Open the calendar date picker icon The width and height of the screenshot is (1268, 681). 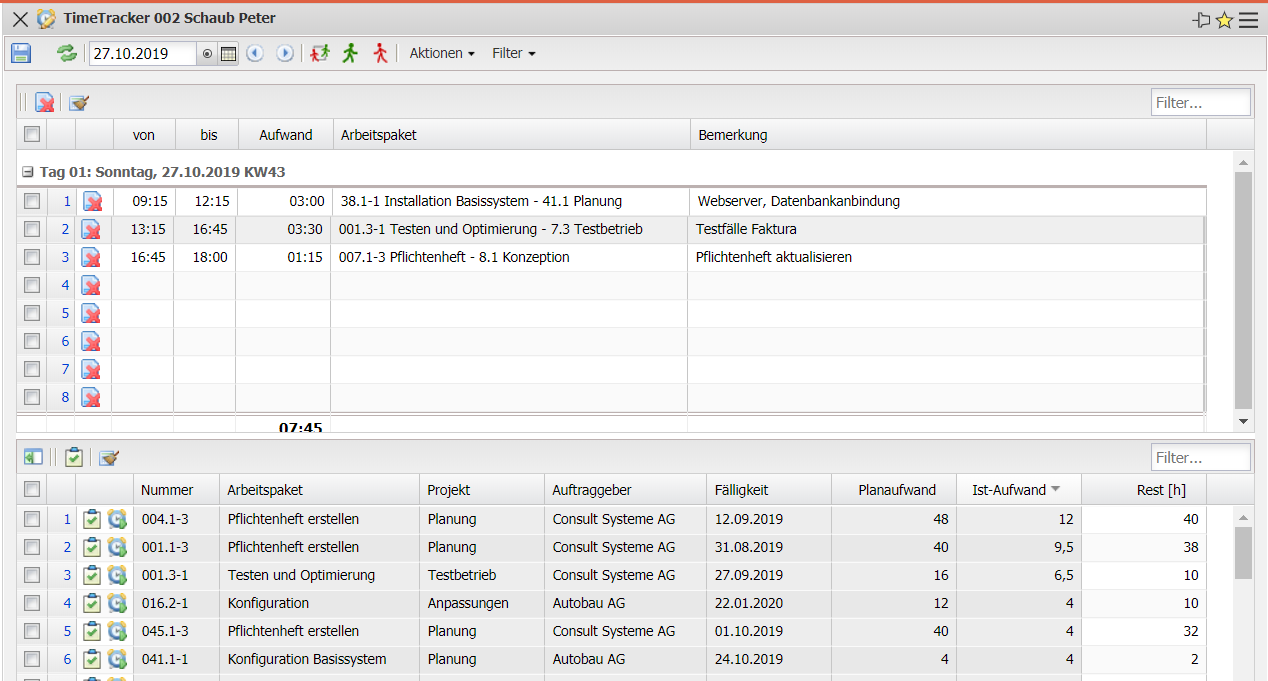[x=229, y=54]
